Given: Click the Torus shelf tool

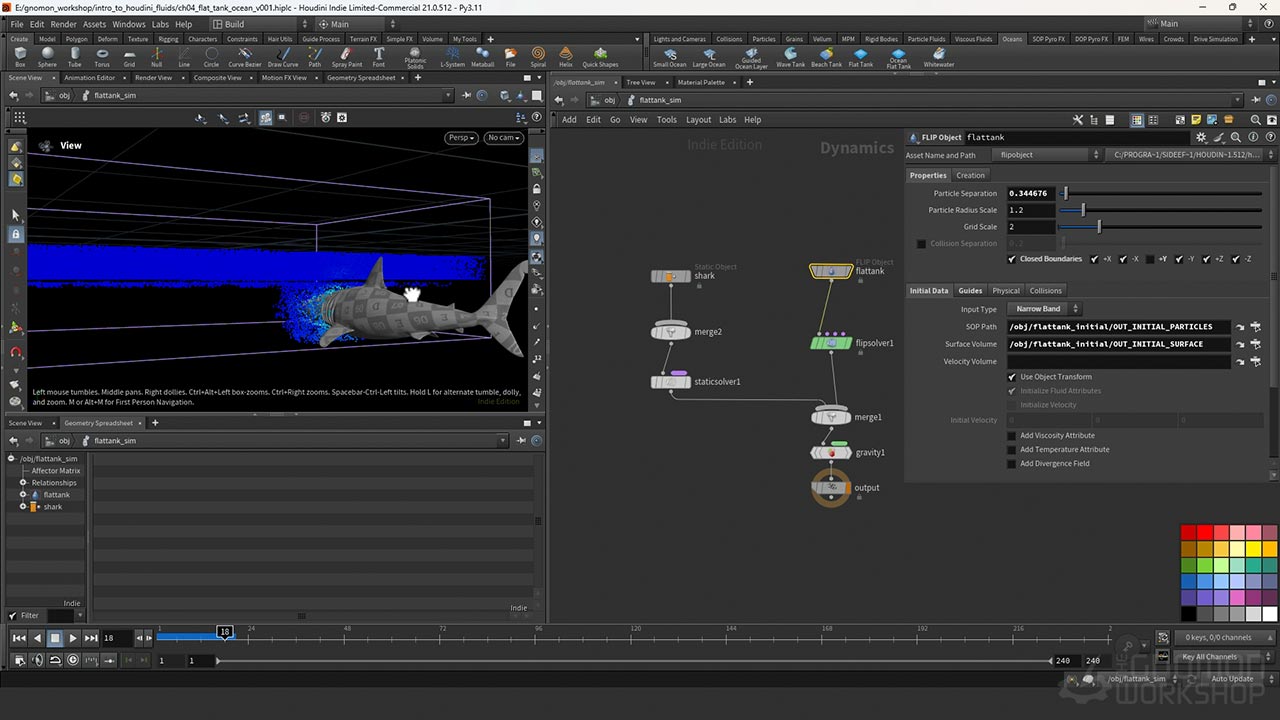Looking at the screenshot, I should coord(102,56).
